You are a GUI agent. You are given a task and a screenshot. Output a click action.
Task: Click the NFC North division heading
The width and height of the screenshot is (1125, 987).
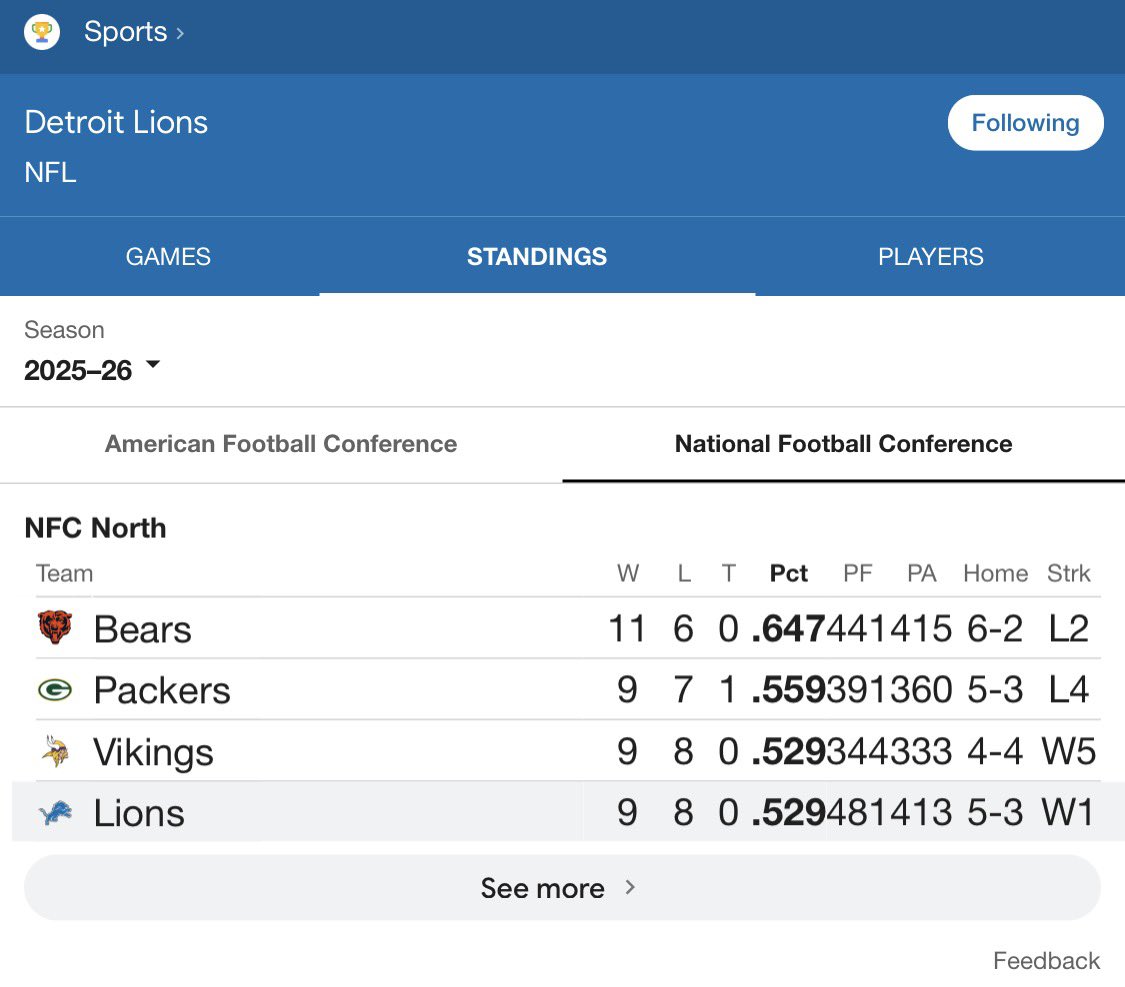pyautogui.click(x=95, y=528)
